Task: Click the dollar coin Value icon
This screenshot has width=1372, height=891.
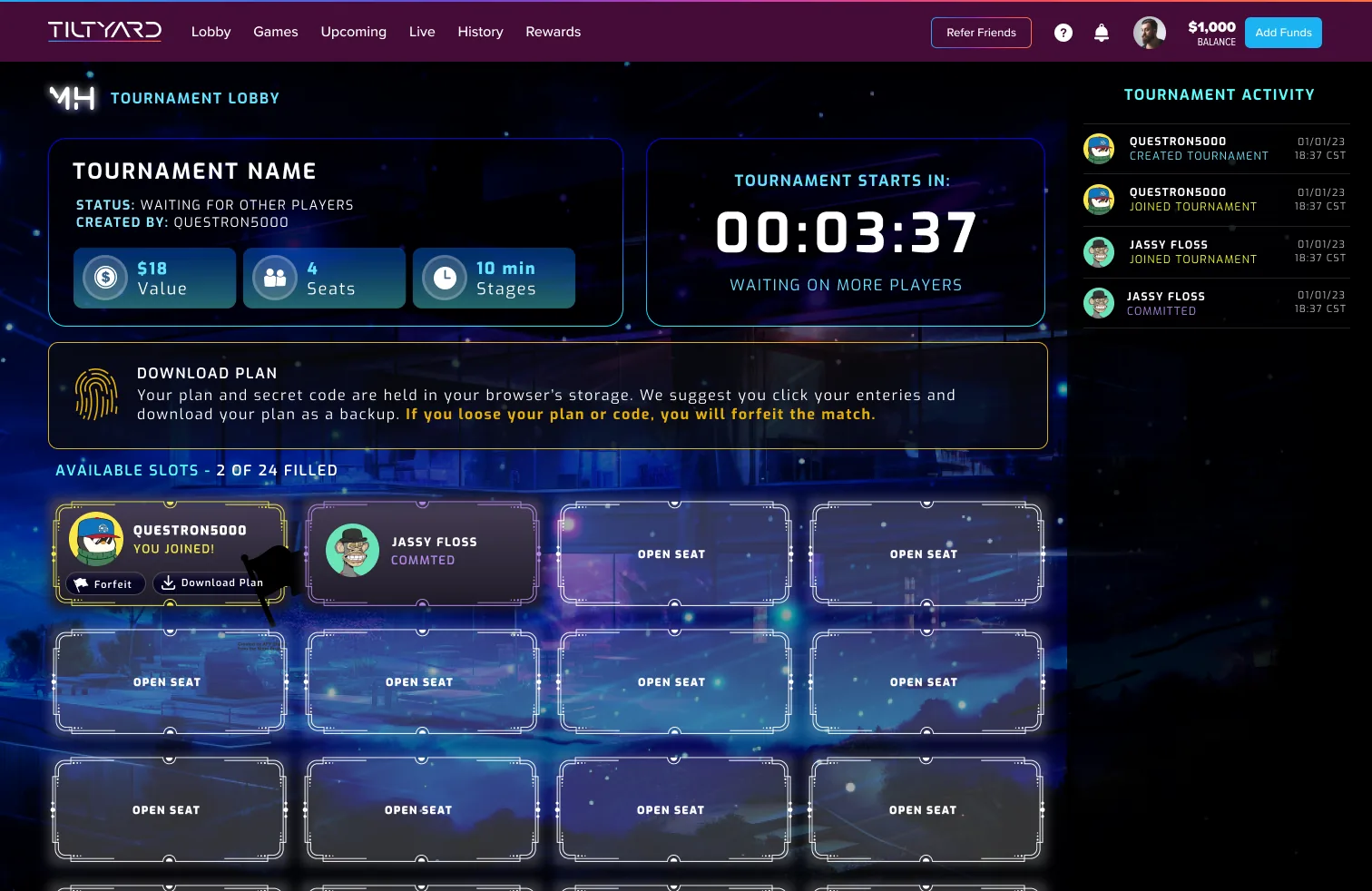Action: [x=105, y=278]
